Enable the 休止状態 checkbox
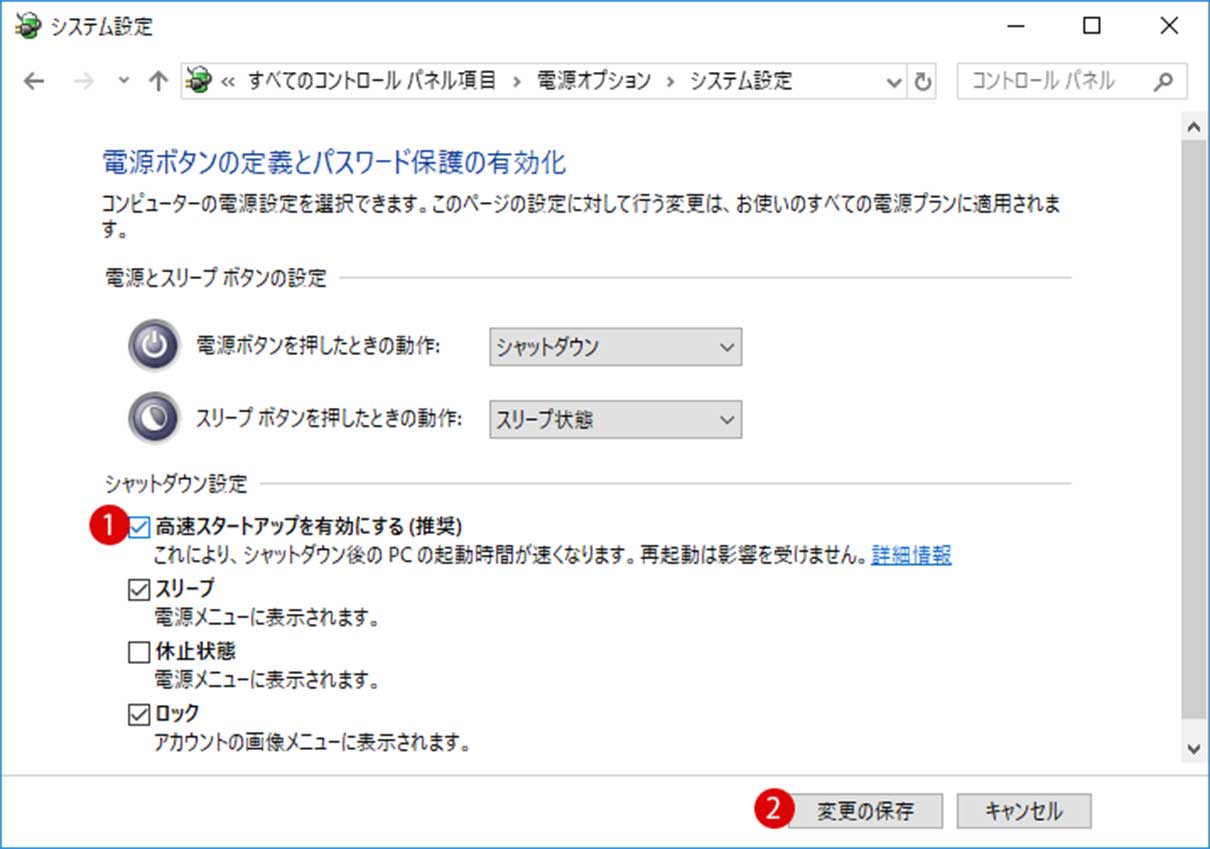Screen dimensions: 1210x849 click(x=139, y=652)
